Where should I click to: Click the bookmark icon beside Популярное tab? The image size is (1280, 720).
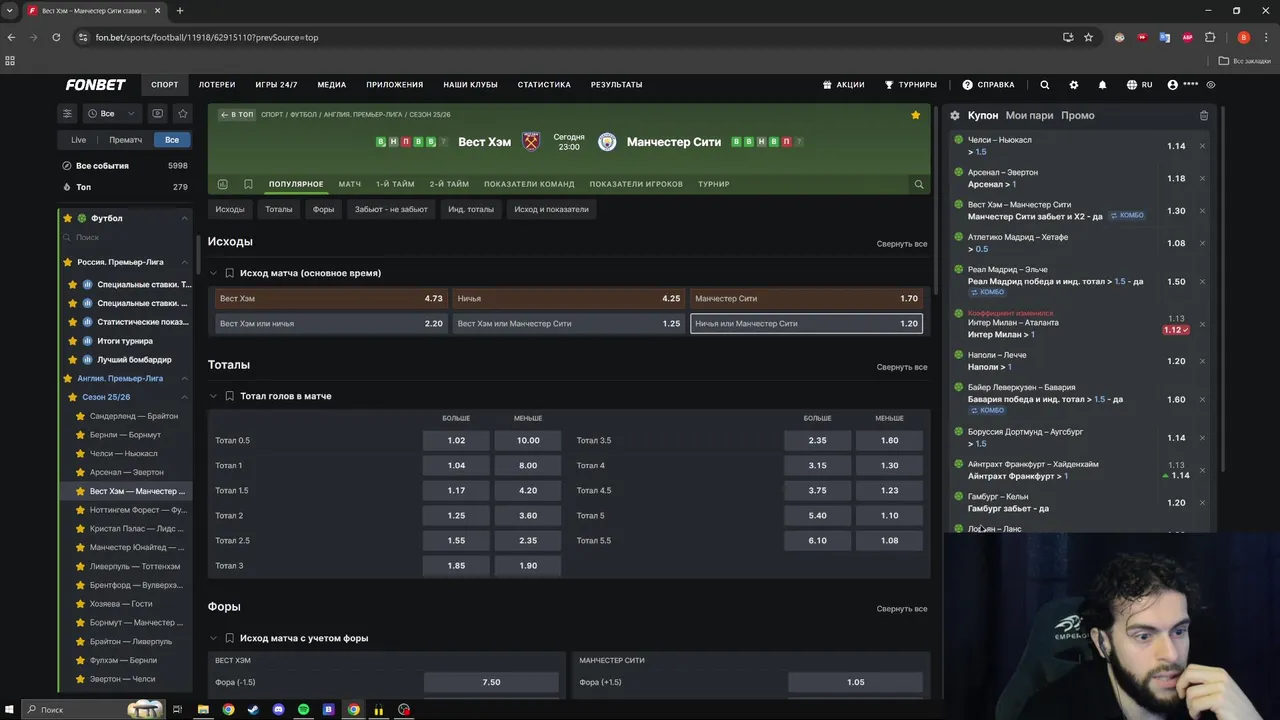click(x=248, y=184)
